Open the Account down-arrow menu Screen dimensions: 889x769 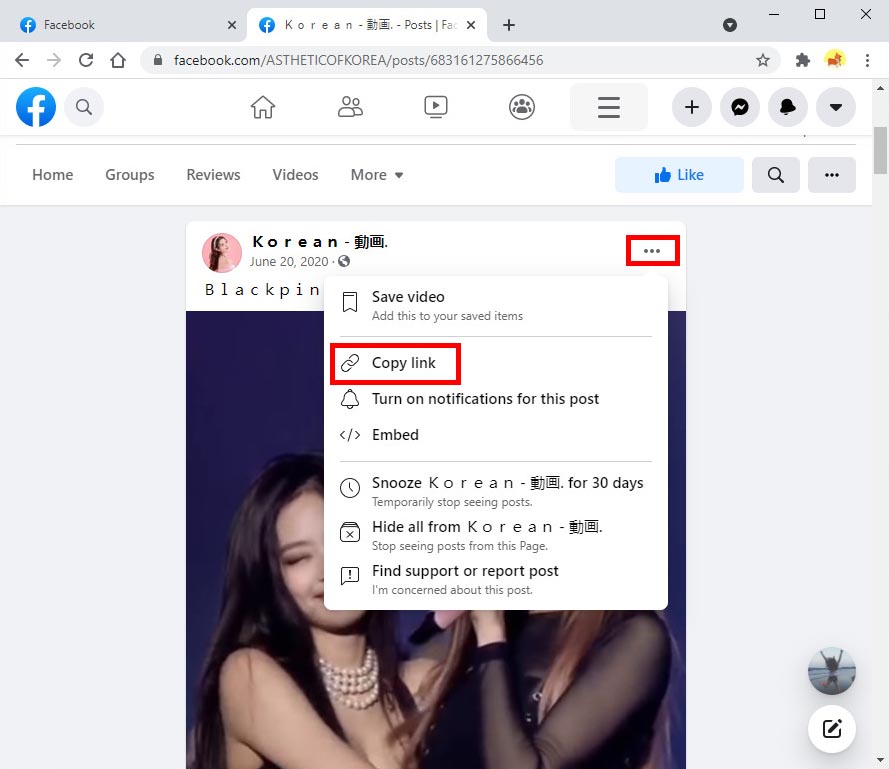(x=836, y=107)
